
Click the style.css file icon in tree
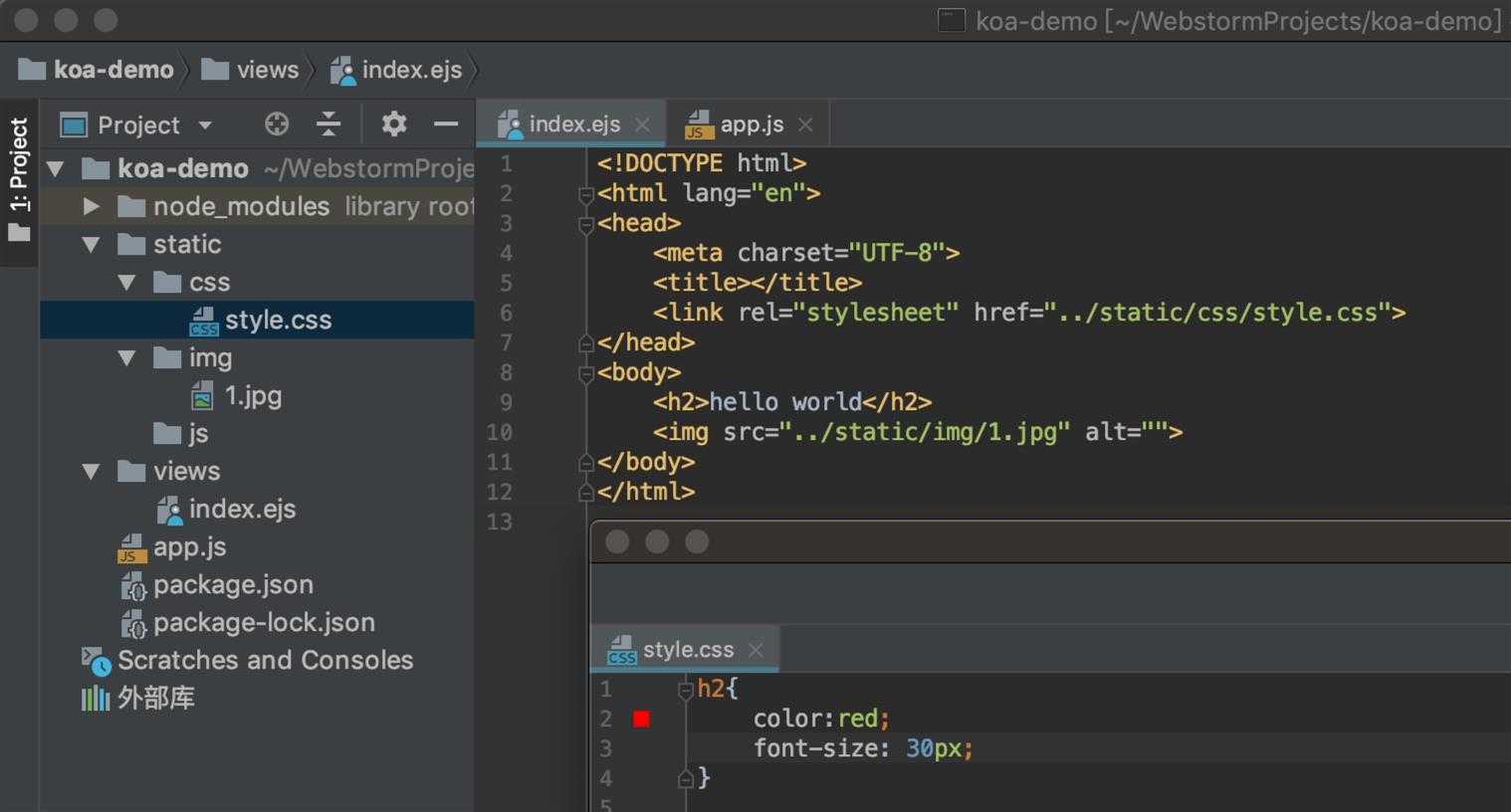204,320
